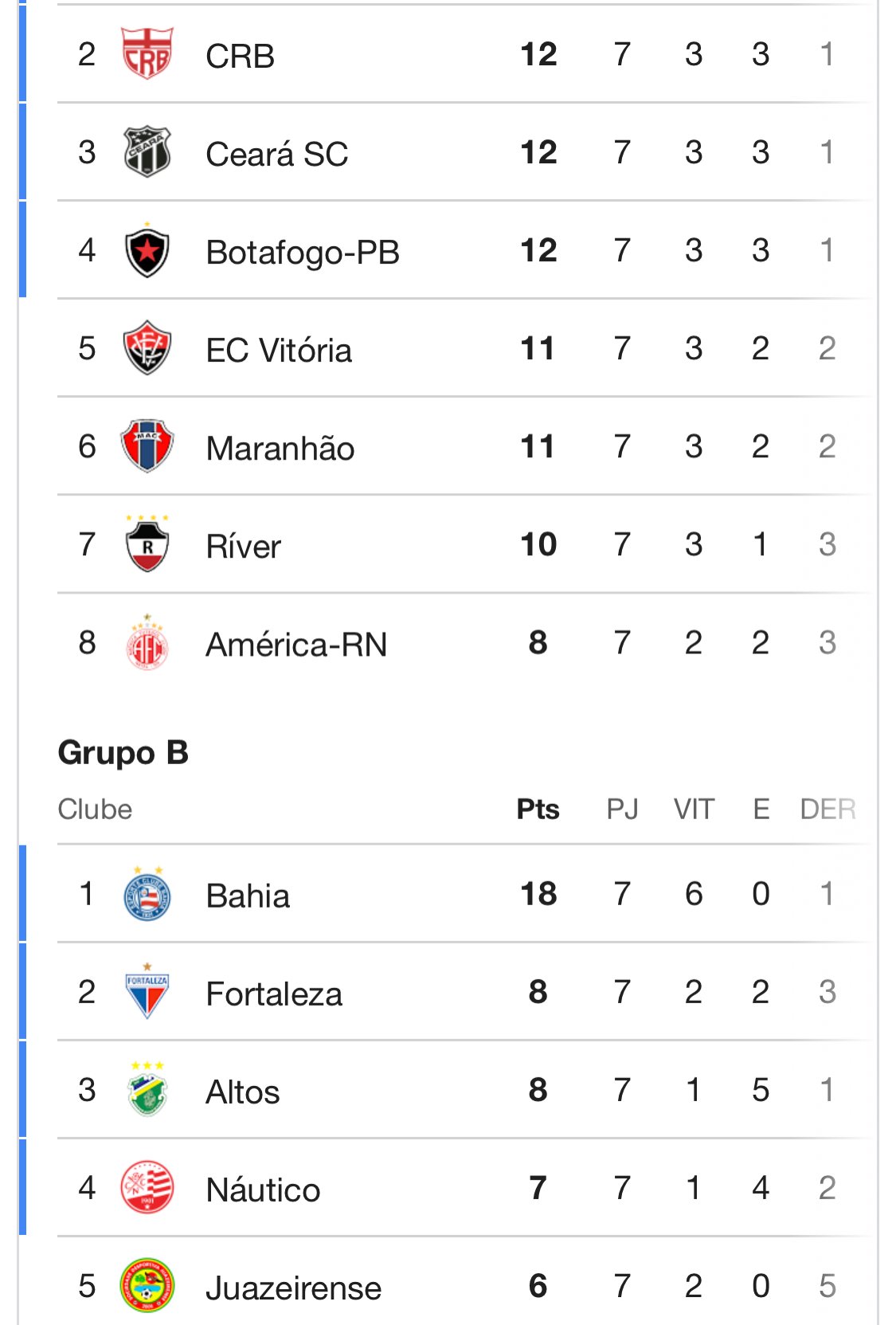
Task: Open the Fortaleza team page link
Action: pos(274,994)
